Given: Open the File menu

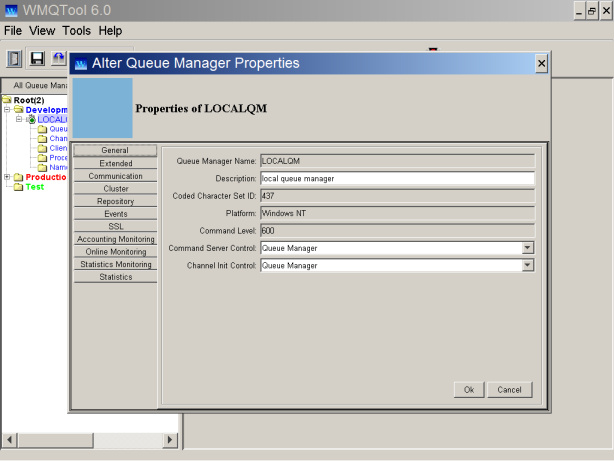Looking at the screenshot, I should tap(13, 31).
